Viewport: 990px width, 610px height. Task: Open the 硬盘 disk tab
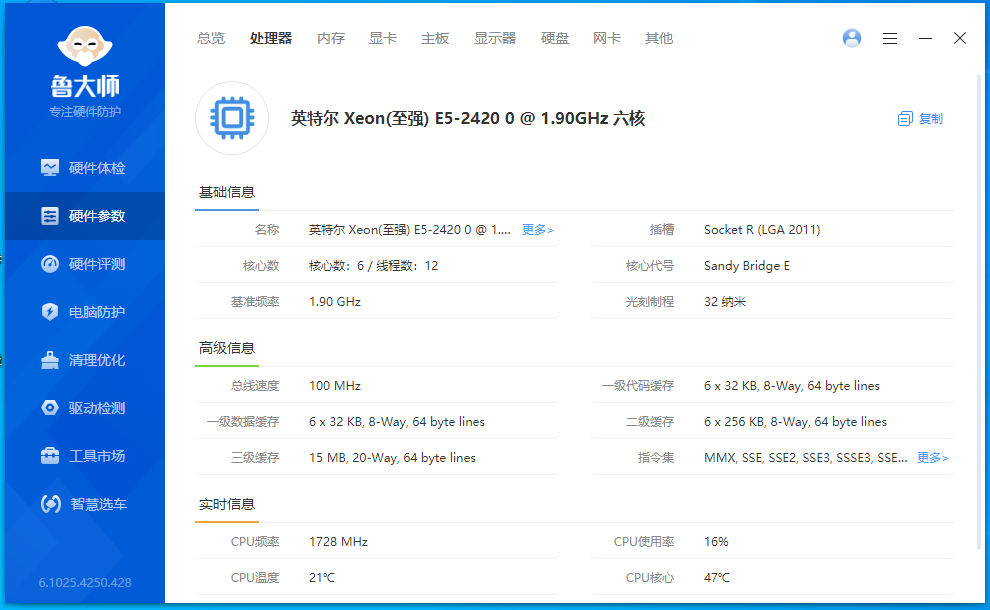(x=555, y=39)
